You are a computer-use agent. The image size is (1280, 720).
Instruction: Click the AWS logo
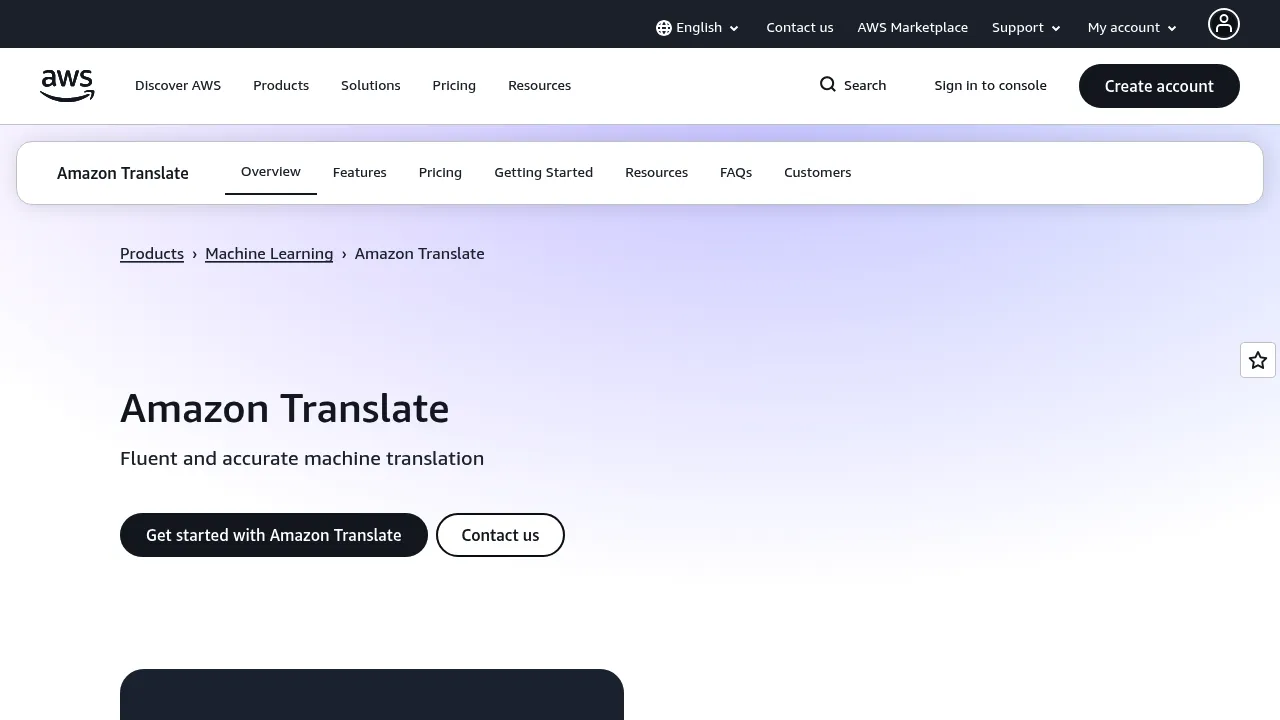point(67,86)
